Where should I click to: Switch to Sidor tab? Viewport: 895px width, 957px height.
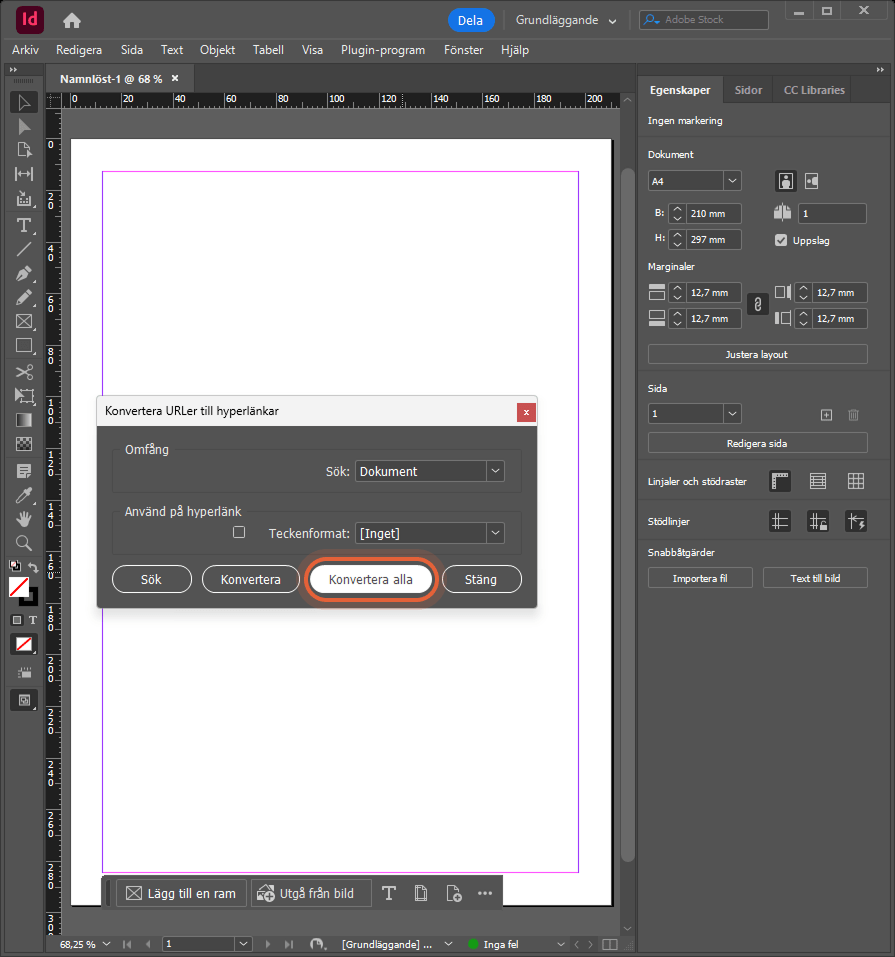tap(748, 90)
